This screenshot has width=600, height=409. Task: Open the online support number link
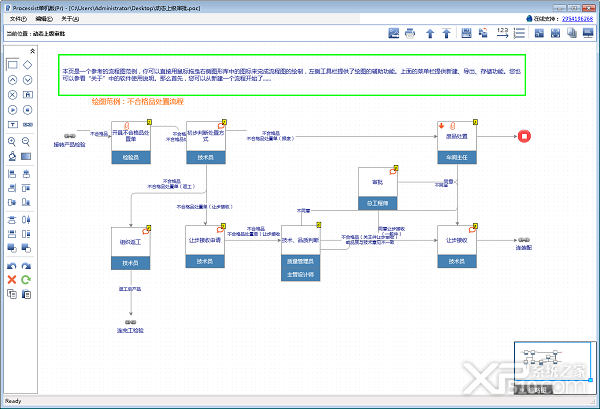pyautogui.click(x=577, y=19)
